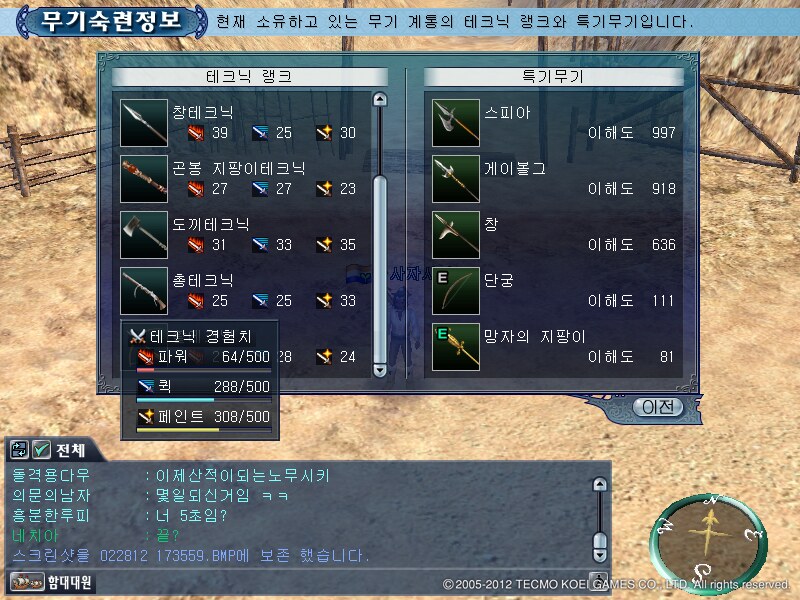The image size is (800, 600).
Task: Click the chat log scroll-down arrow
Action: click(600, 555)
